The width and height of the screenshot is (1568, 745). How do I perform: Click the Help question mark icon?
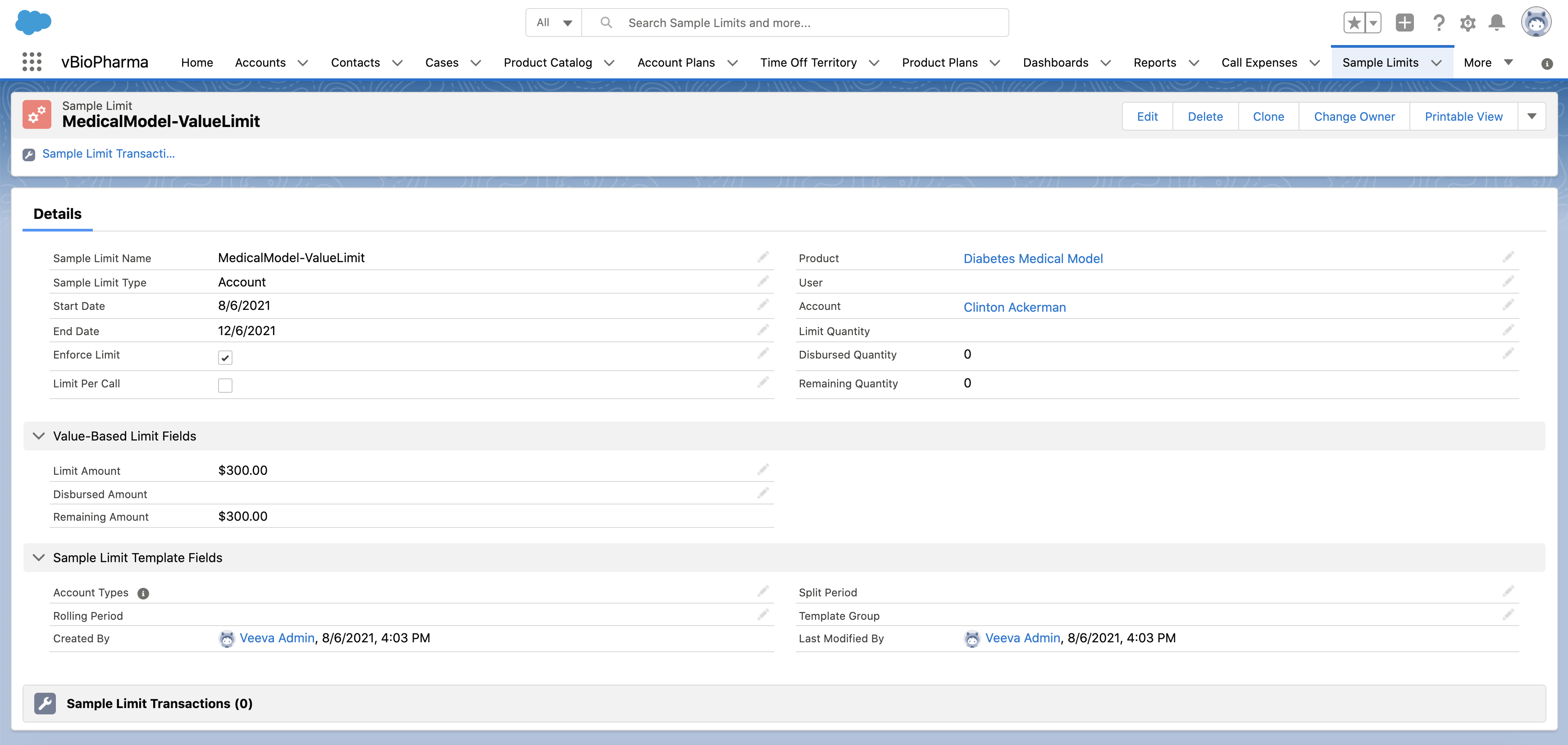1438,23
